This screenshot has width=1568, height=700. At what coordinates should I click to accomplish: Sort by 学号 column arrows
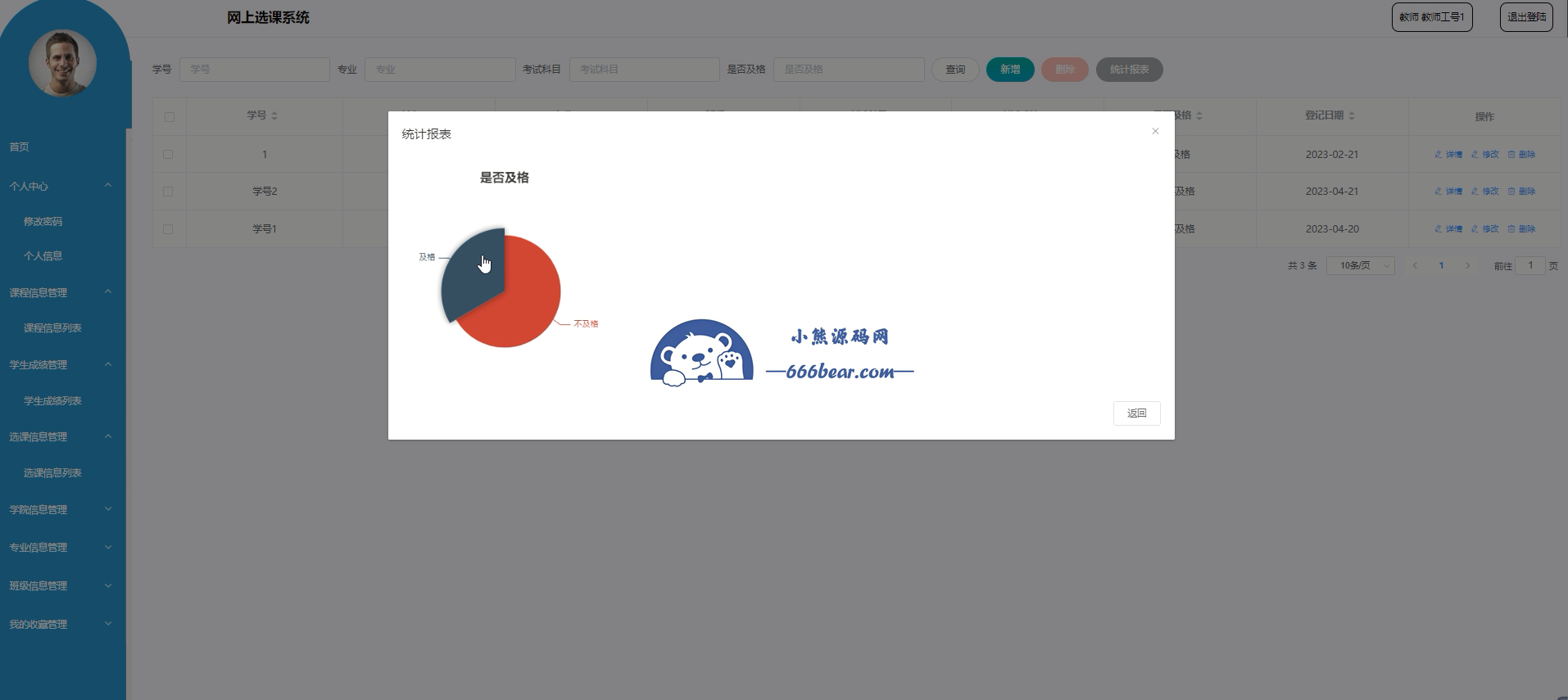point(274,116)
